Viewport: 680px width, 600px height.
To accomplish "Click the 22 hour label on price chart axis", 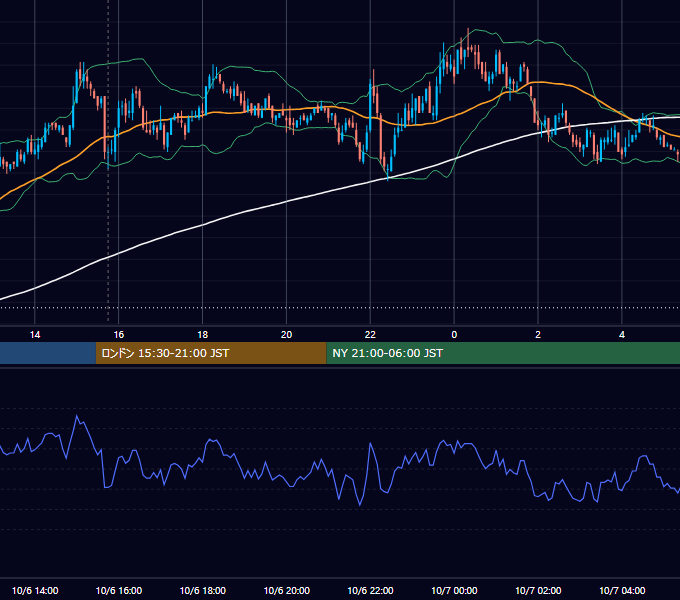I will tap(370, 335).
